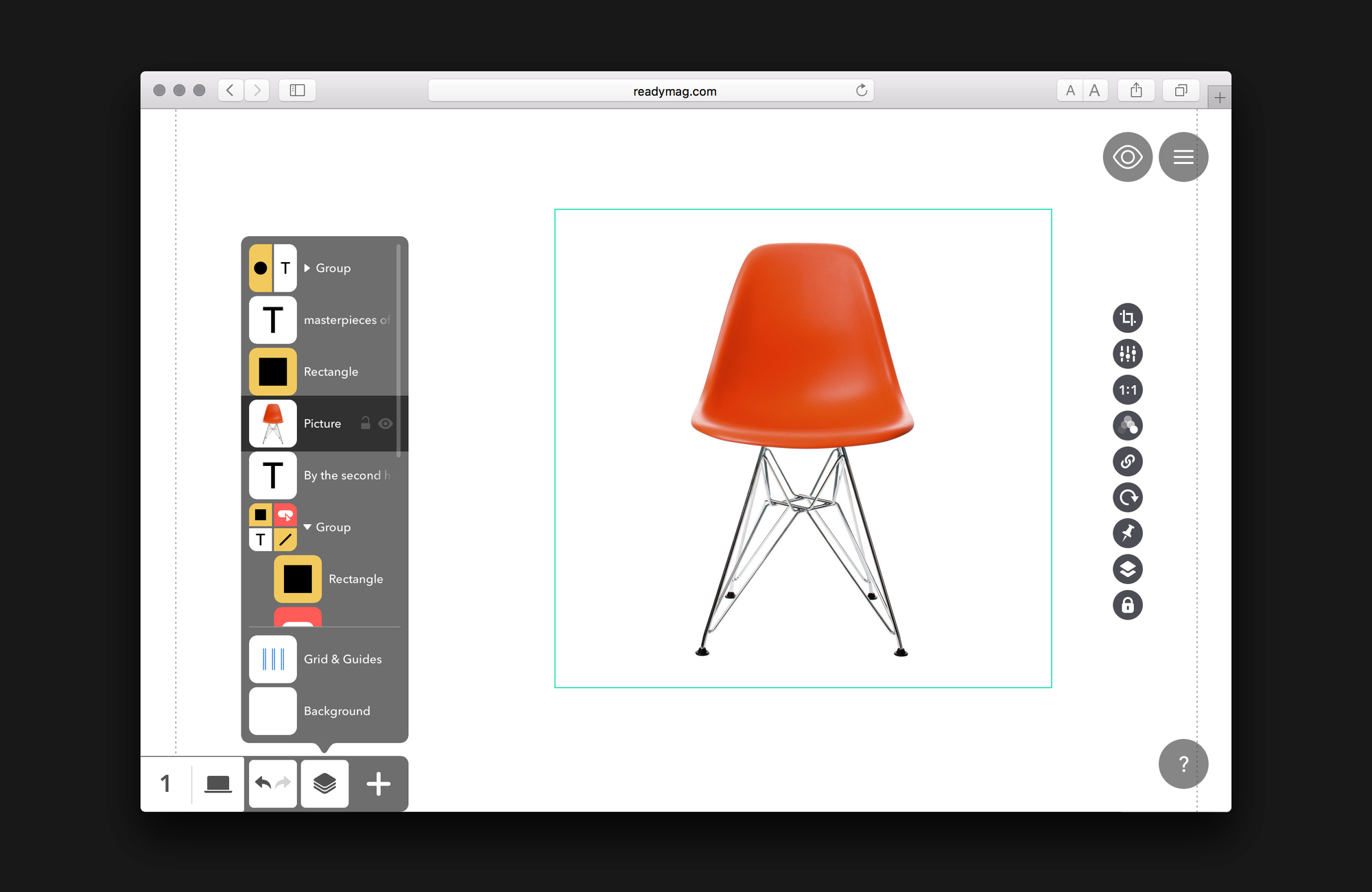Toggle the Picture layer visibility eye
1372x892 pixels.
click(x=386, y=423)
